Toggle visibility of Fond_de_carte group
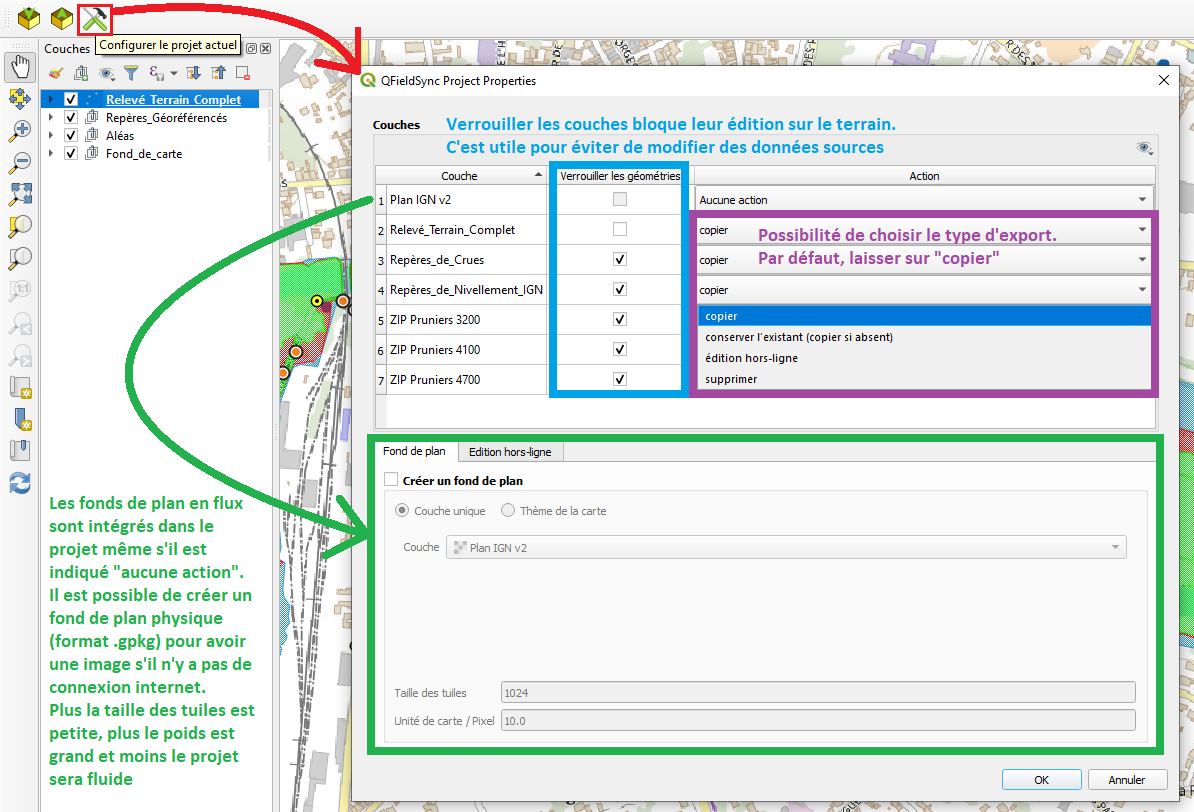The image size is (1194, 812). click(71, 153)
